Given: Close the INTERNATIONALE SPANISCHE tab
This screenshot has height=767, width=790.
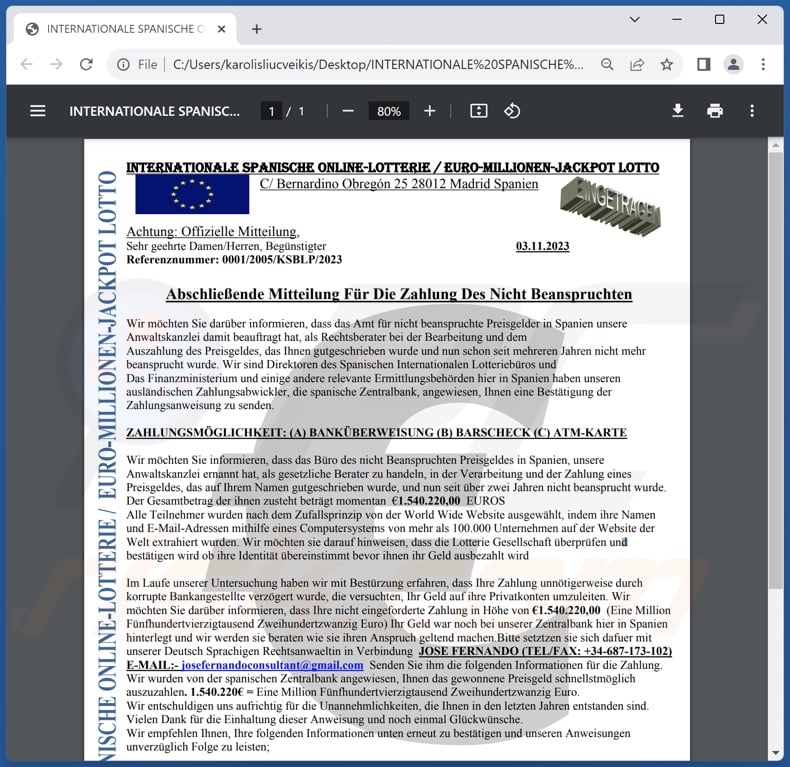Looking at the screenshot, I should coord(221,29).
